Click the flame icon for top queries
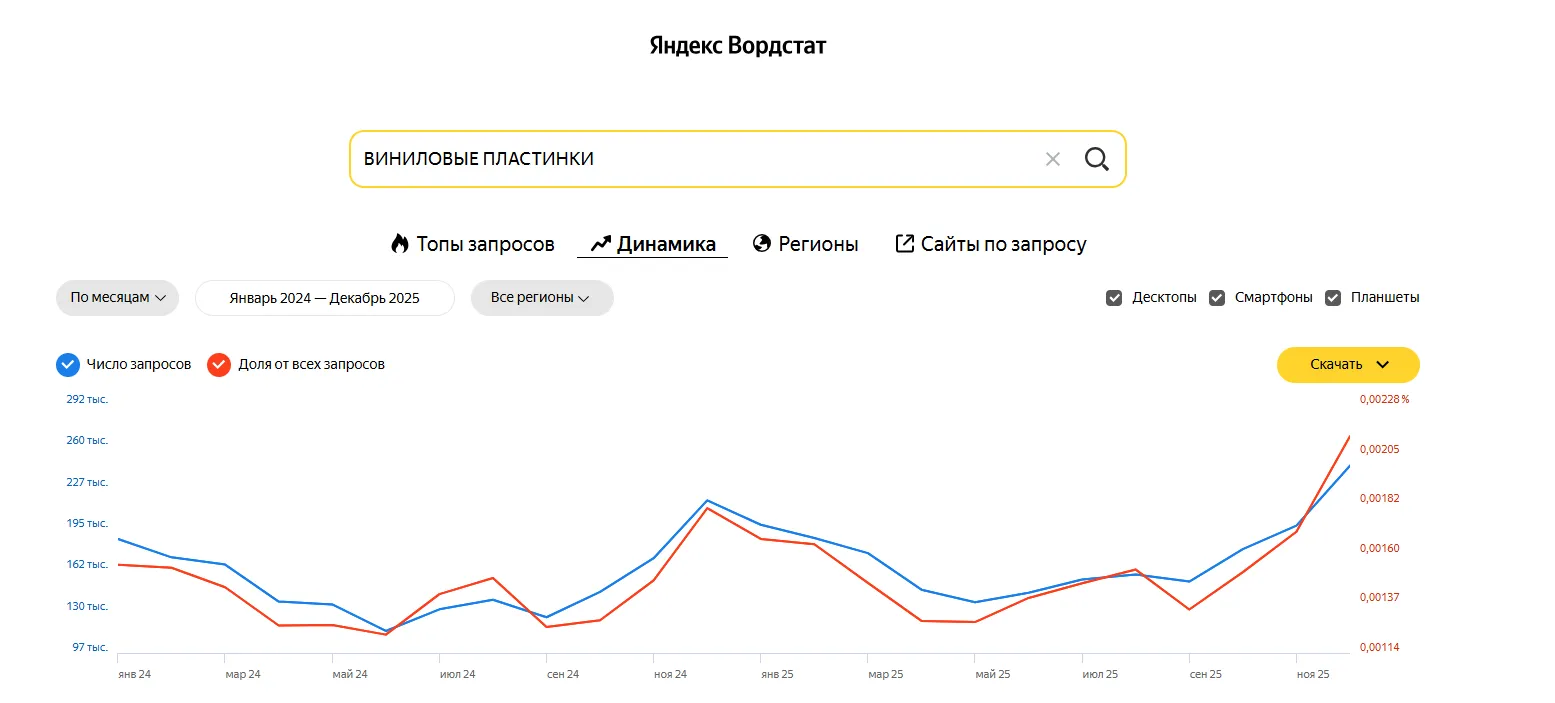 coord(400,243)
